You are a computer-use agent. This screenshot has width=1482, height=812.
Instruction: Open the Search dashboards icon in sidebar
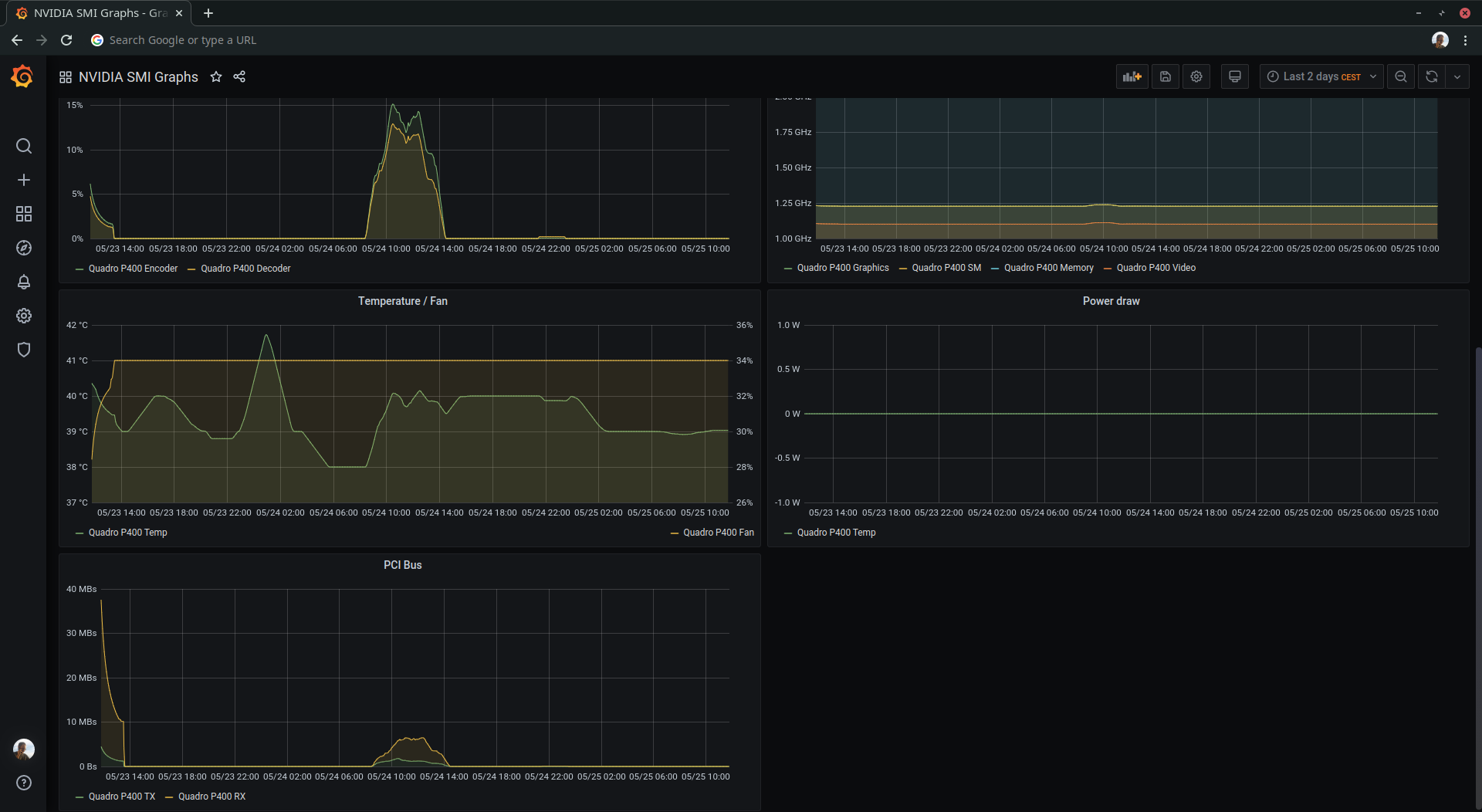point(24,146)
